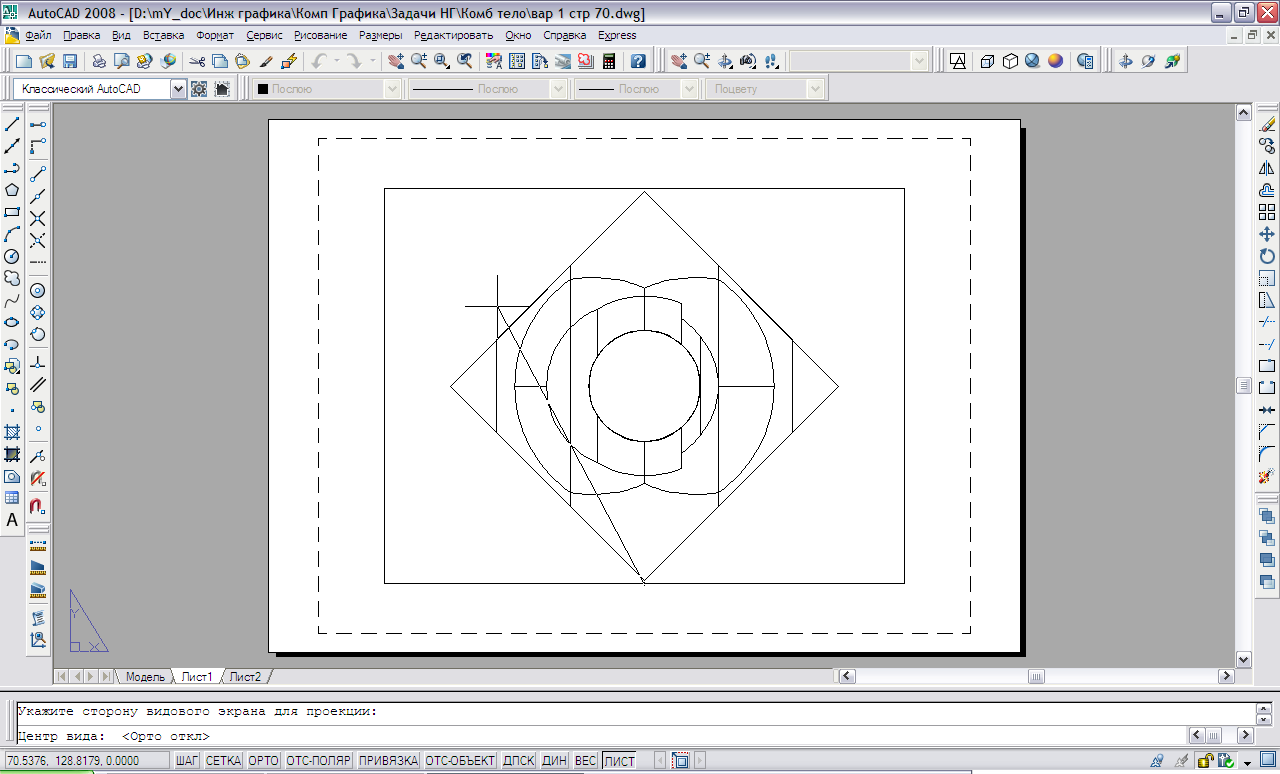Open the Послою color dropdown
The width and height of the screenshot is (1280, 774).
[x=392, y=89]
